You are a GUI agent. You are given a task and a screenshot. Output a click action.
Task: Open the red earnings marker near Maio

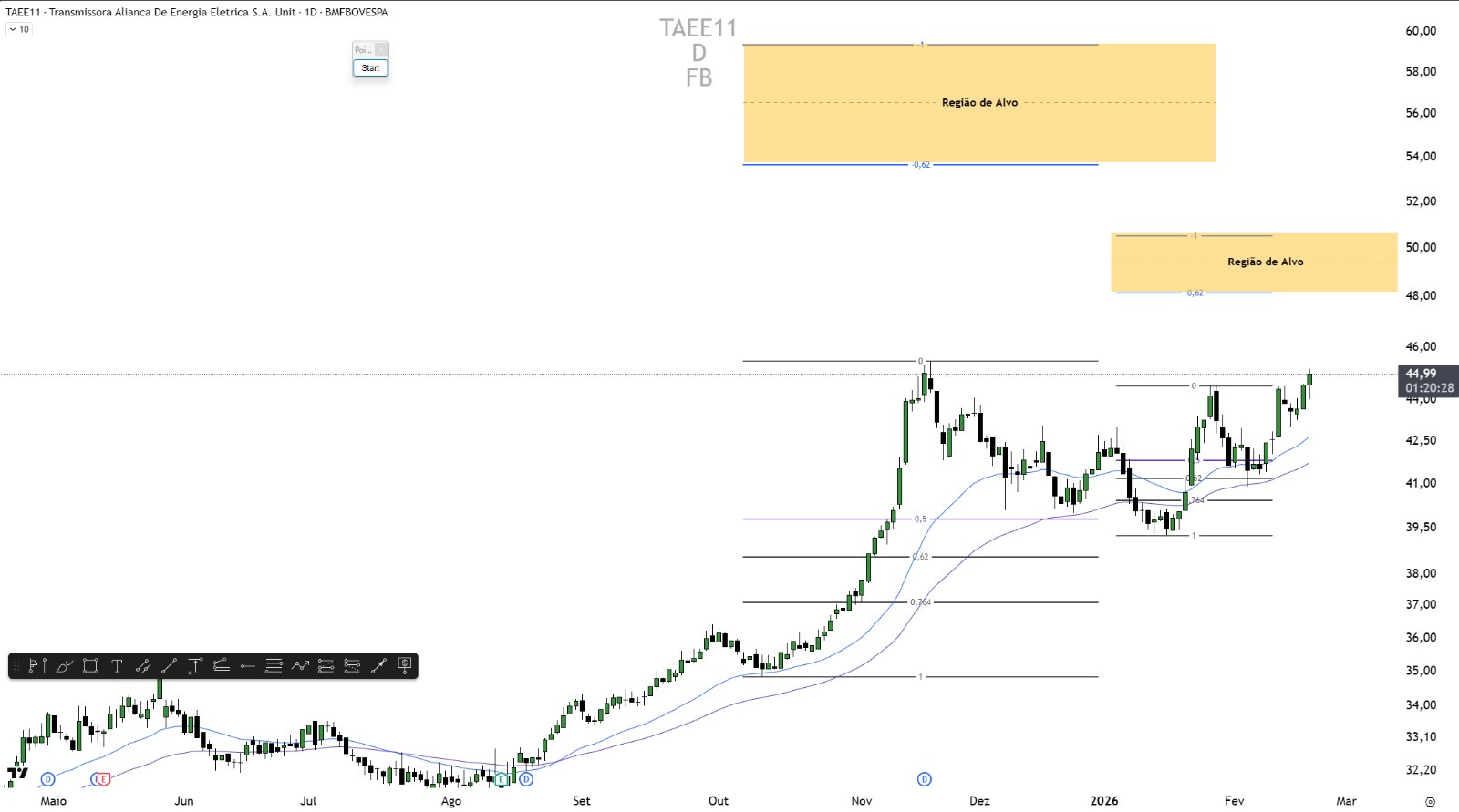104,779
